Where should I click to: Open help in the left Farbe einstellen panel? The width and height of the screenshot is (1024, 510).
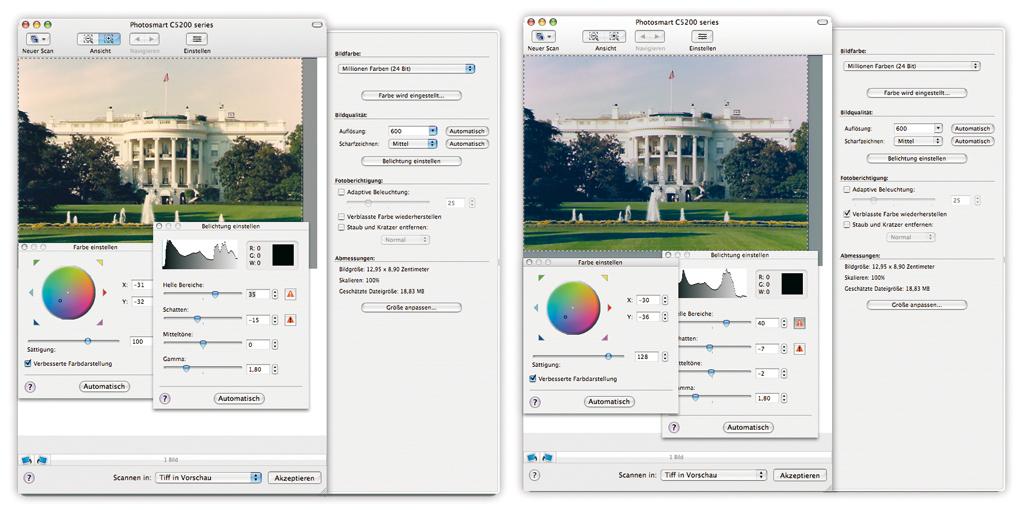pos(30,387)
